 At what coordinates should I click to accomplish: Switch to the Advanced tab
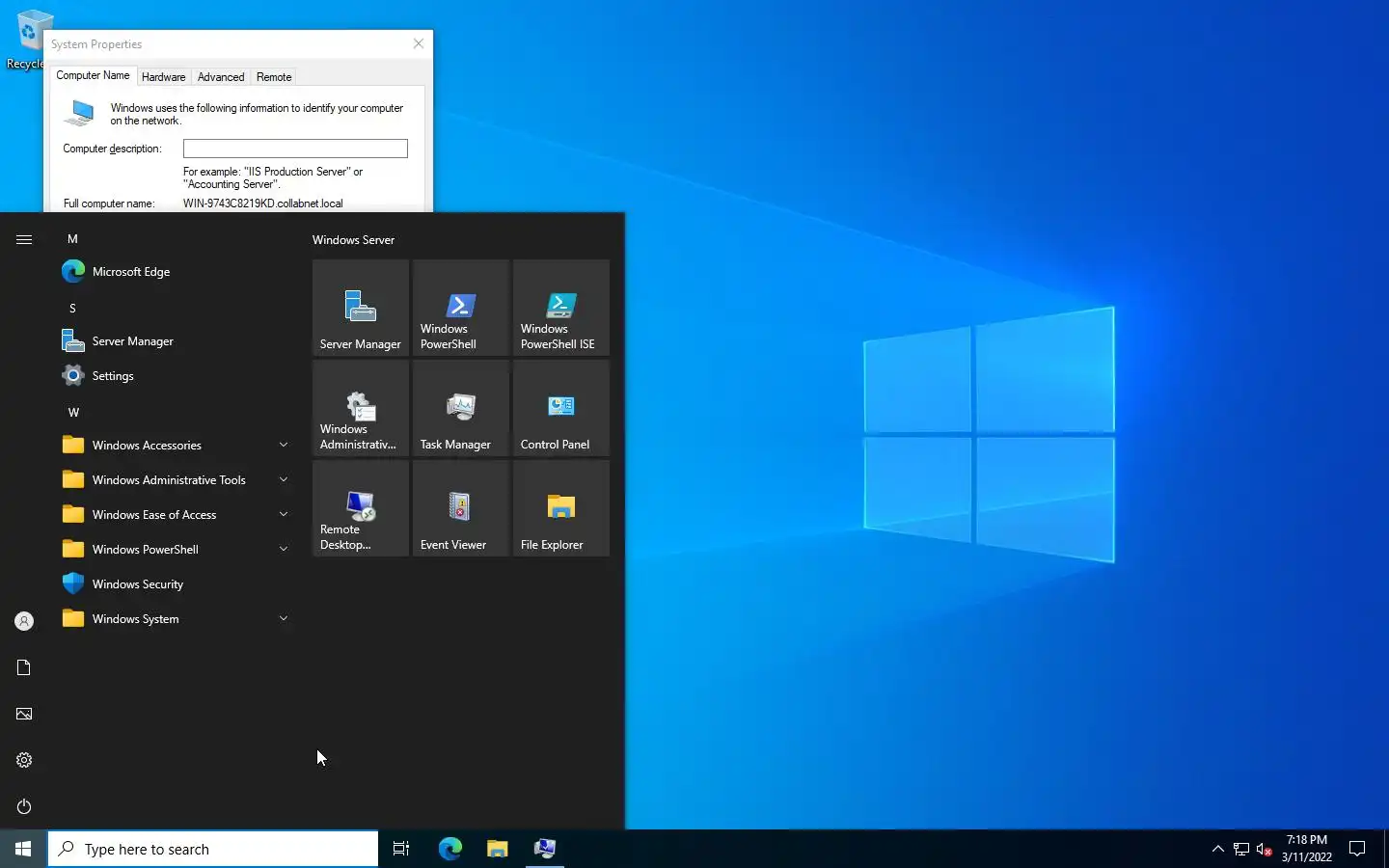coord(221,77)
